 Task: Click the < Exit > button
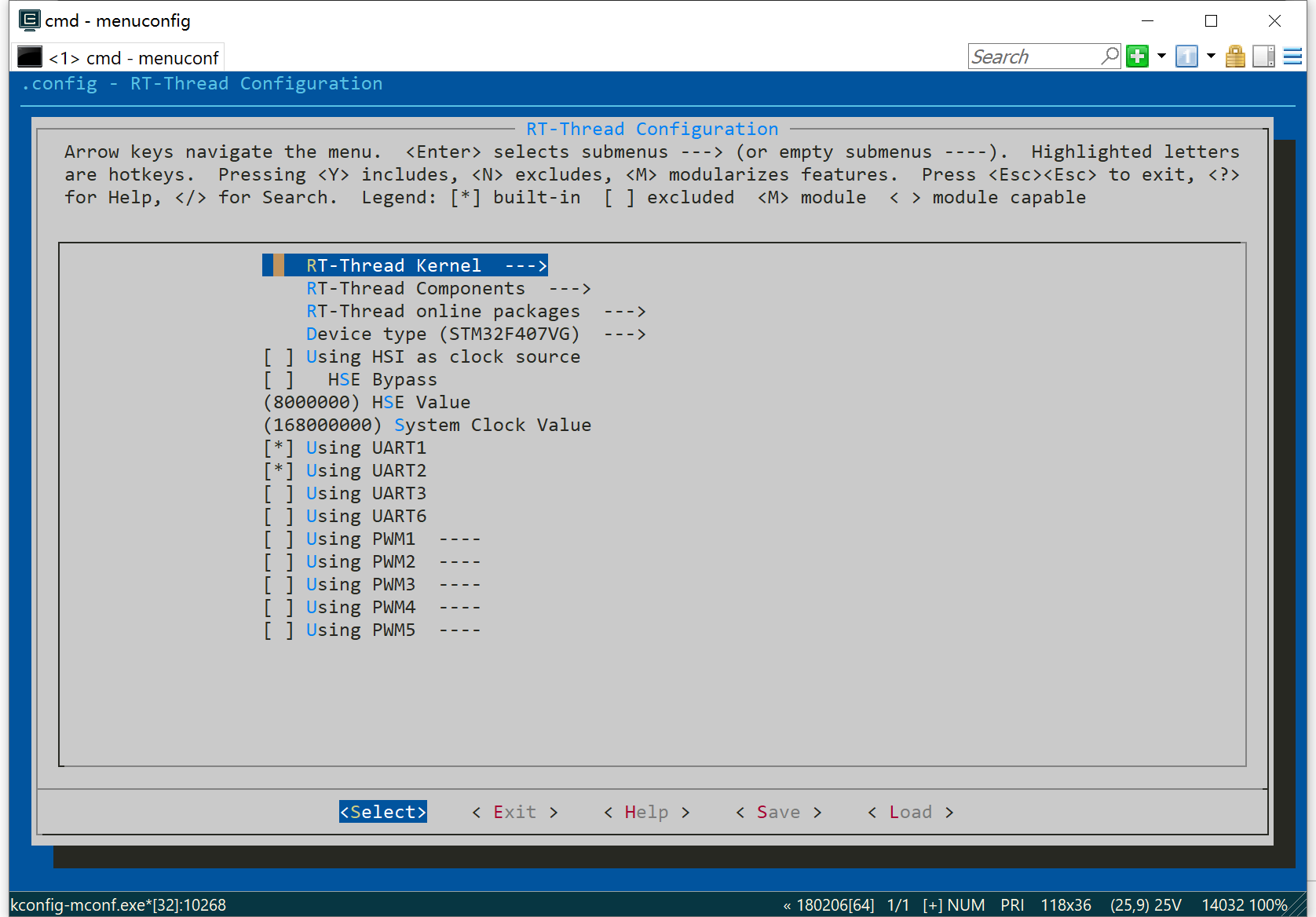pyautogui.click(x=515, y=812)
